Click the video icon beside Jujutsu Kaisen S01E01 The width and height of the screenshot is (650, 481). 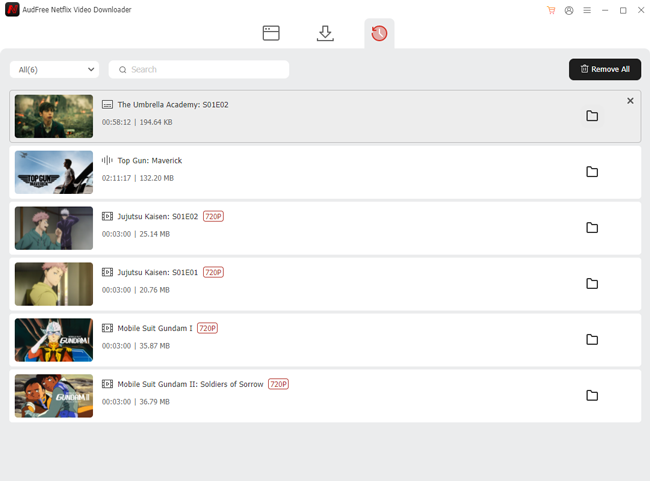coord(107,272)
